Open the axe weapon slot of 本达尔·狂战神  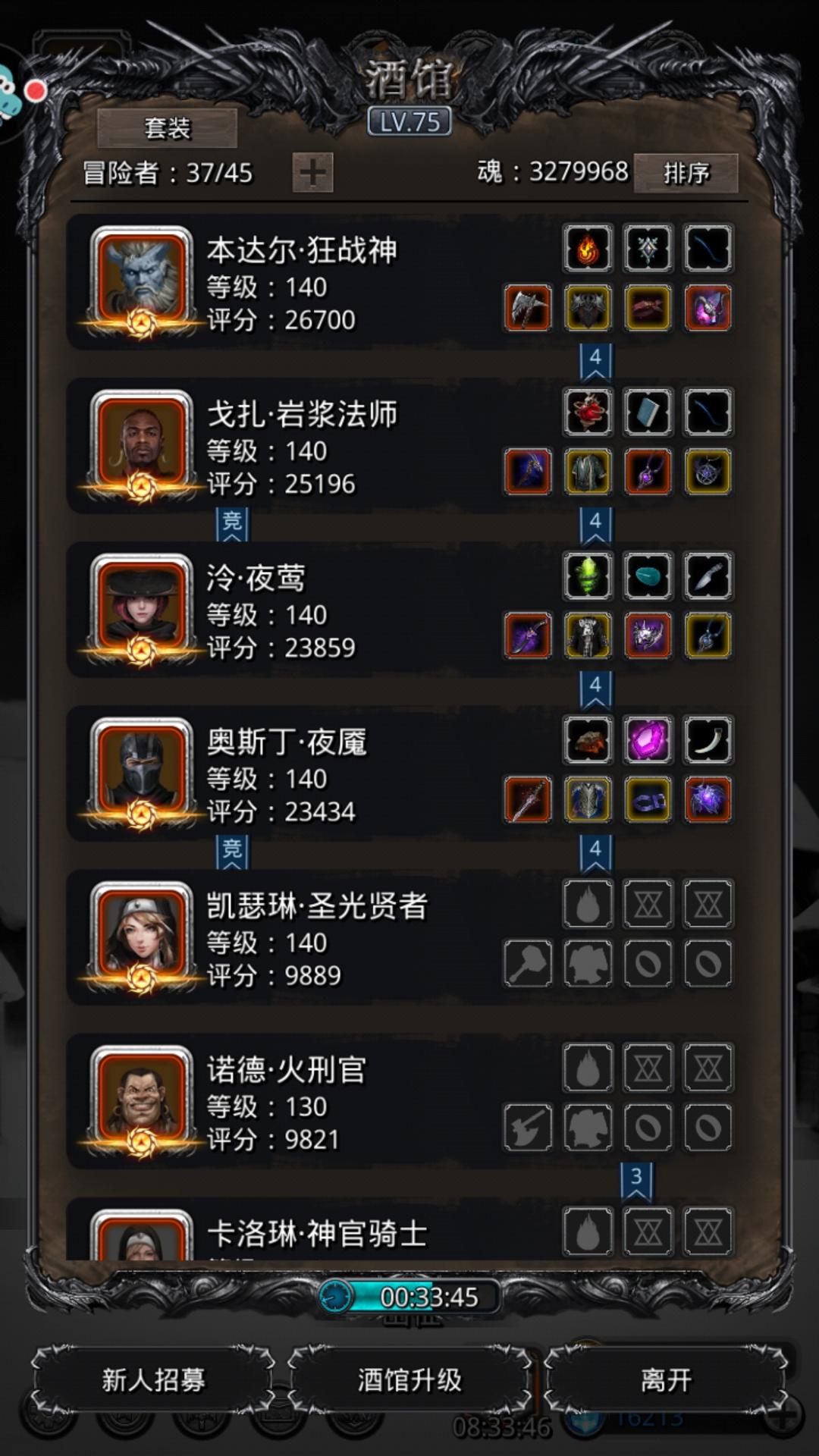click(528, 308)
